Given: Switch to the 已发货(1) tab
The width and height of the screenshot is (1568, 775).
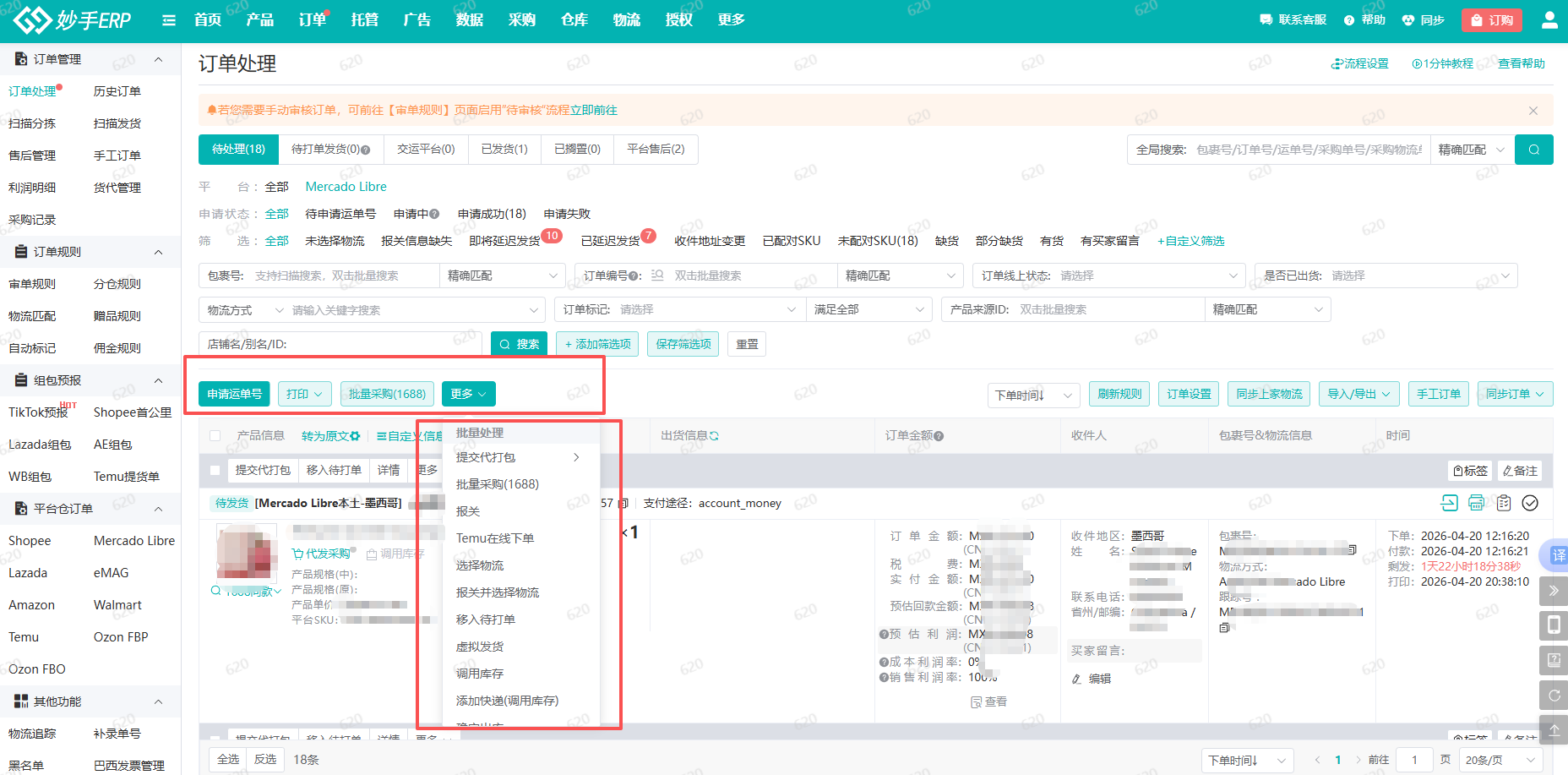Looking at the screenshot, I should [x=504, y=149].
